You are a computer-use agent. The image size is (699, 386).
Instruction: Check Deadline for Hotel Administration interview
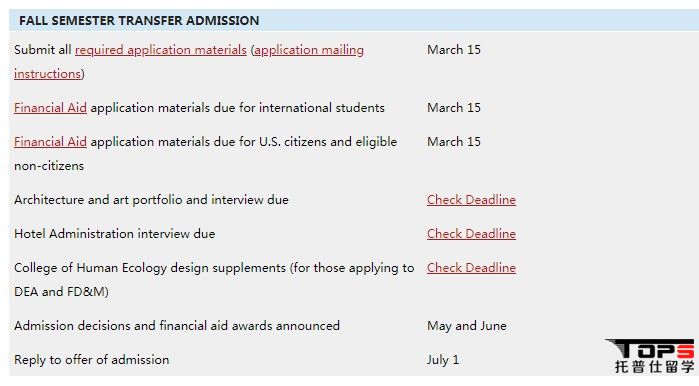point(471,234)
